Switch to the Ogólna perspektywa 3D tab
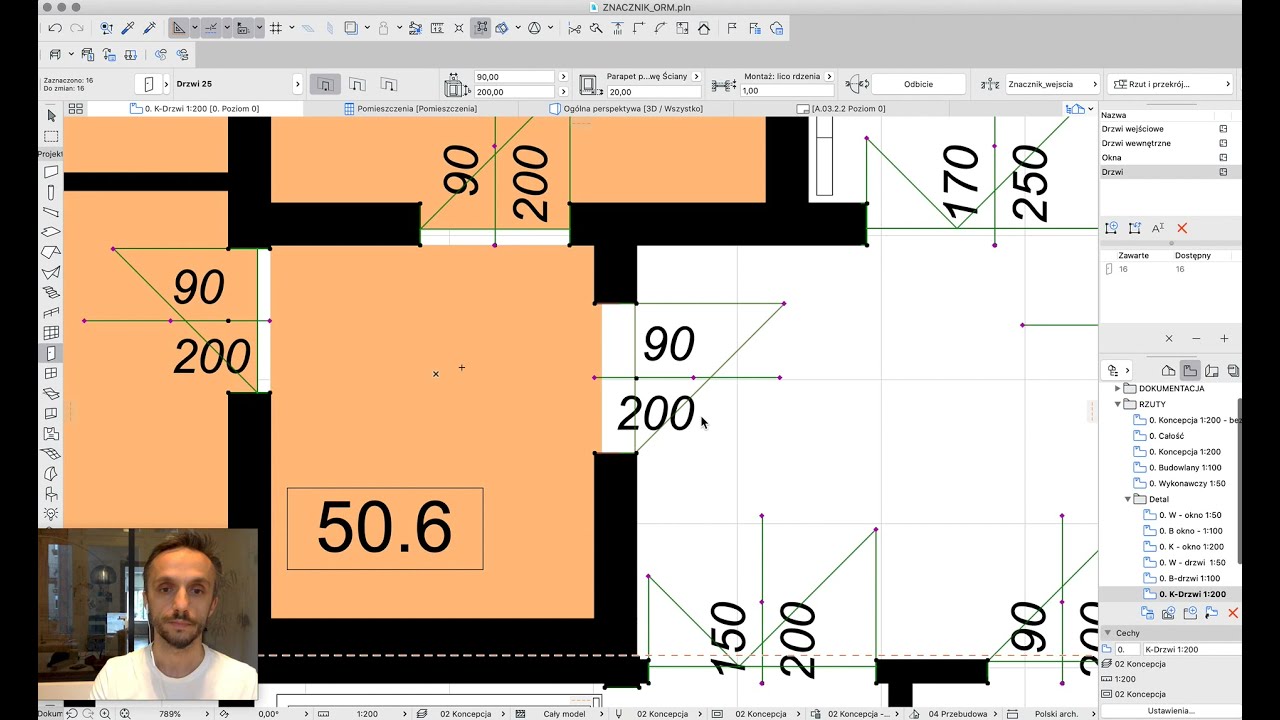 click(626, 108)
